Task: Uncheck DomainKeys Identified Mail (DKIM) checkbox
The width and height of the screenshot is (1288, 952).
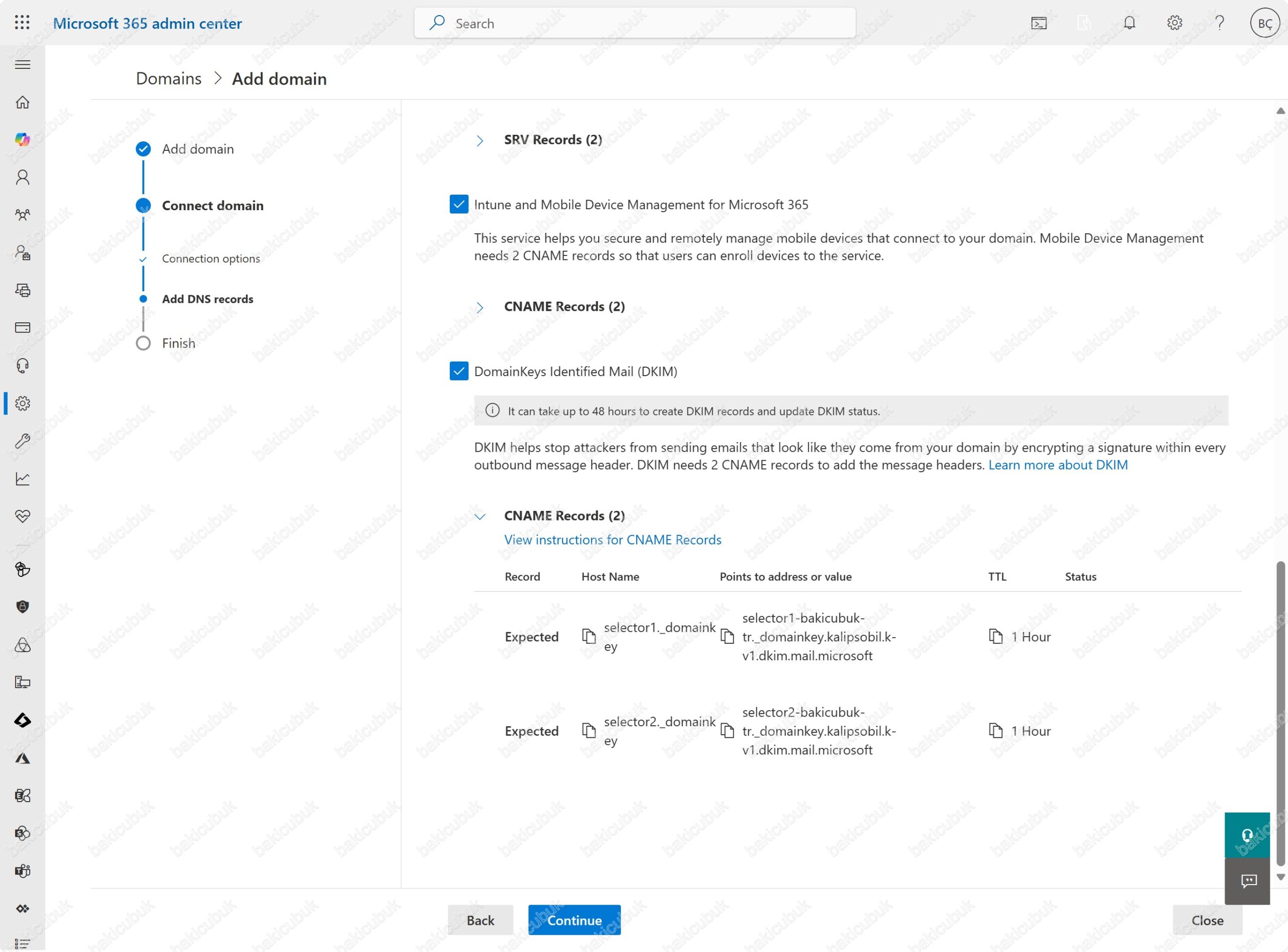Action: tap(458, 371)
